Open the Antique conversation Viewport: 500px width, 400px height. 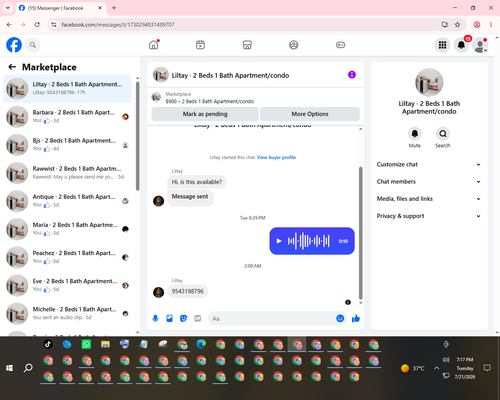point(68,201)
